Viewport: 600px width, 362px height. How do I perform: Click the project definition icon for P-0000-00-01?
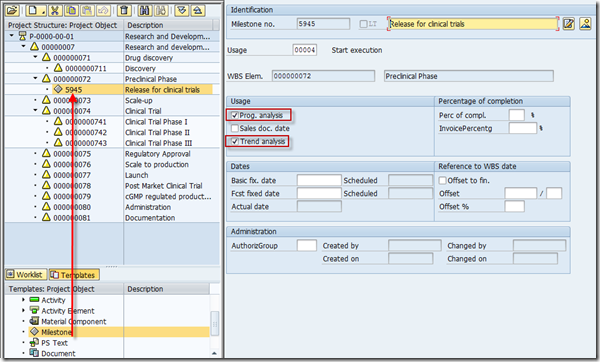[x=23, y=36]
